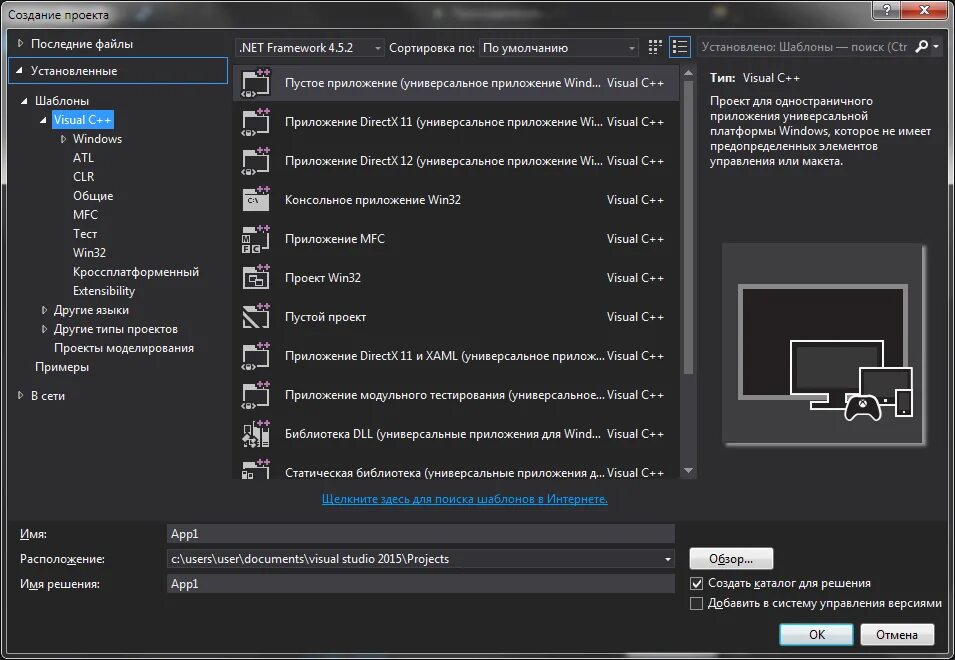The height and width of the screenshot is (660, 955).
Task: Click the template list scroll down arrow
Action: coord(688,470)
